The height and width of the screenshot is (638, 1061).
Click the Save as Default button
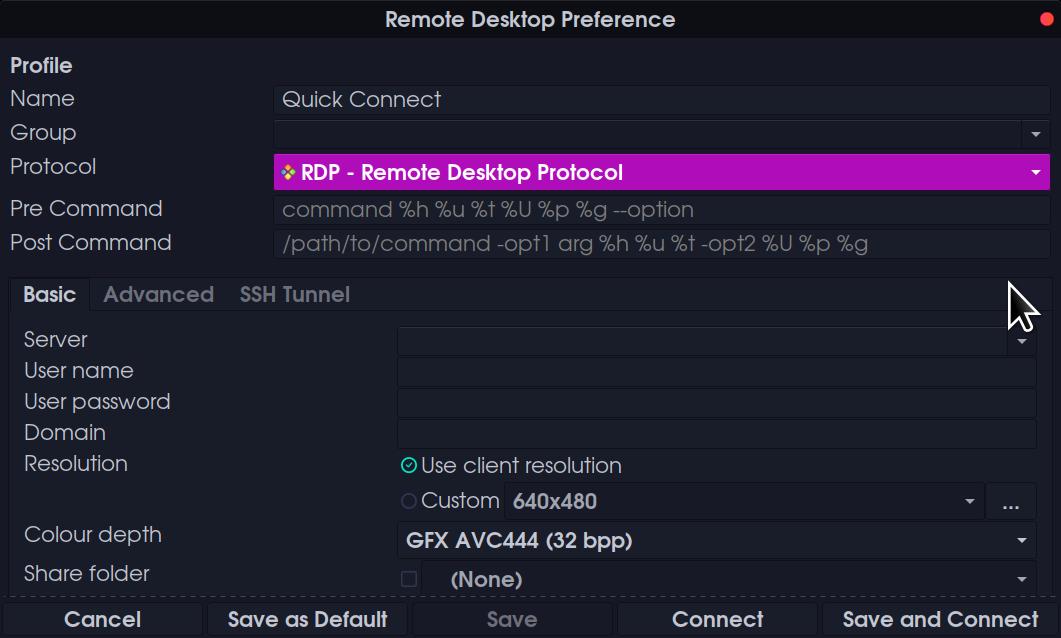coord(307,620)
